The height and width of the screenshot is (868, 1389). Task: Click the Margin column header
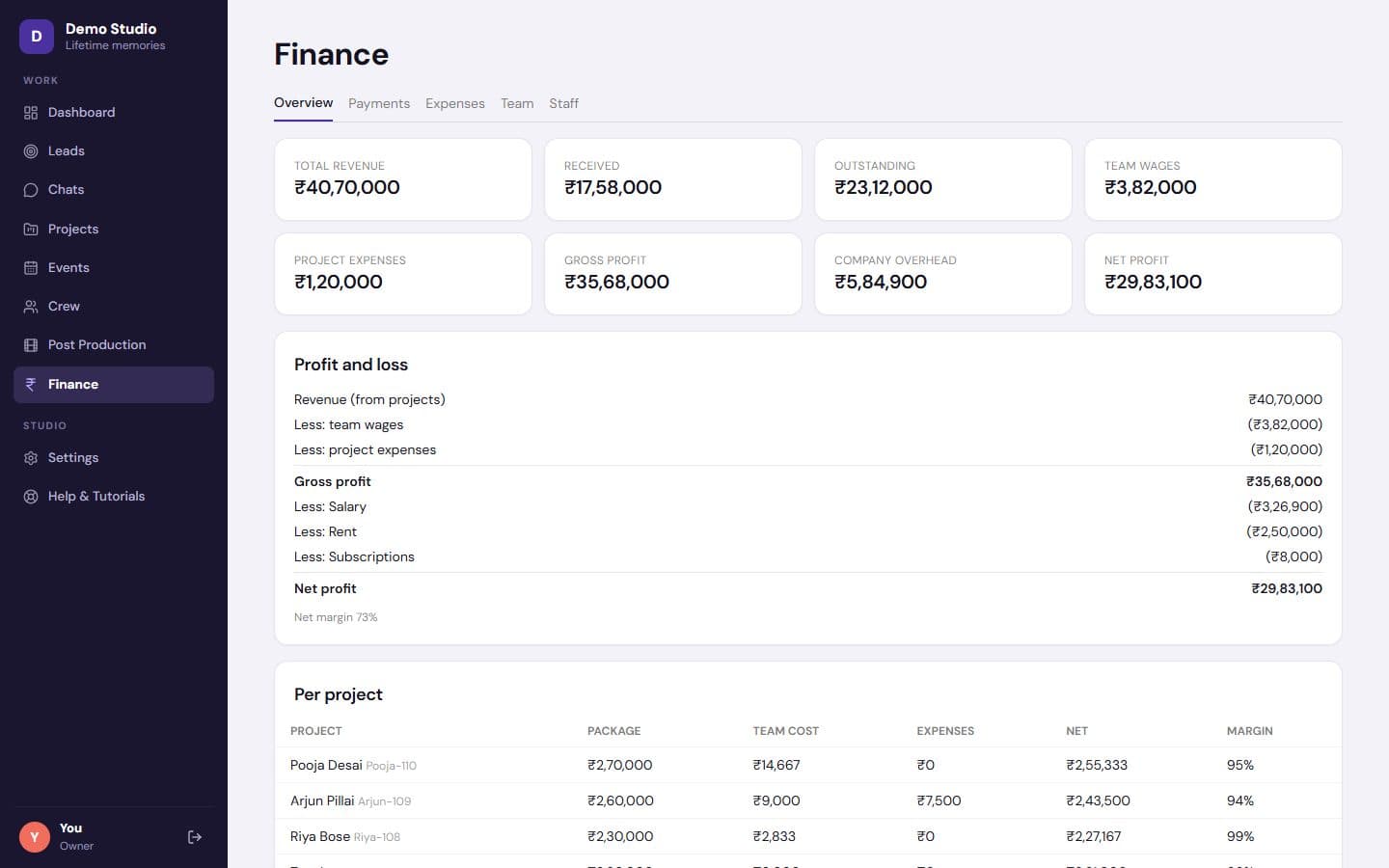(x=1249, y=731)
